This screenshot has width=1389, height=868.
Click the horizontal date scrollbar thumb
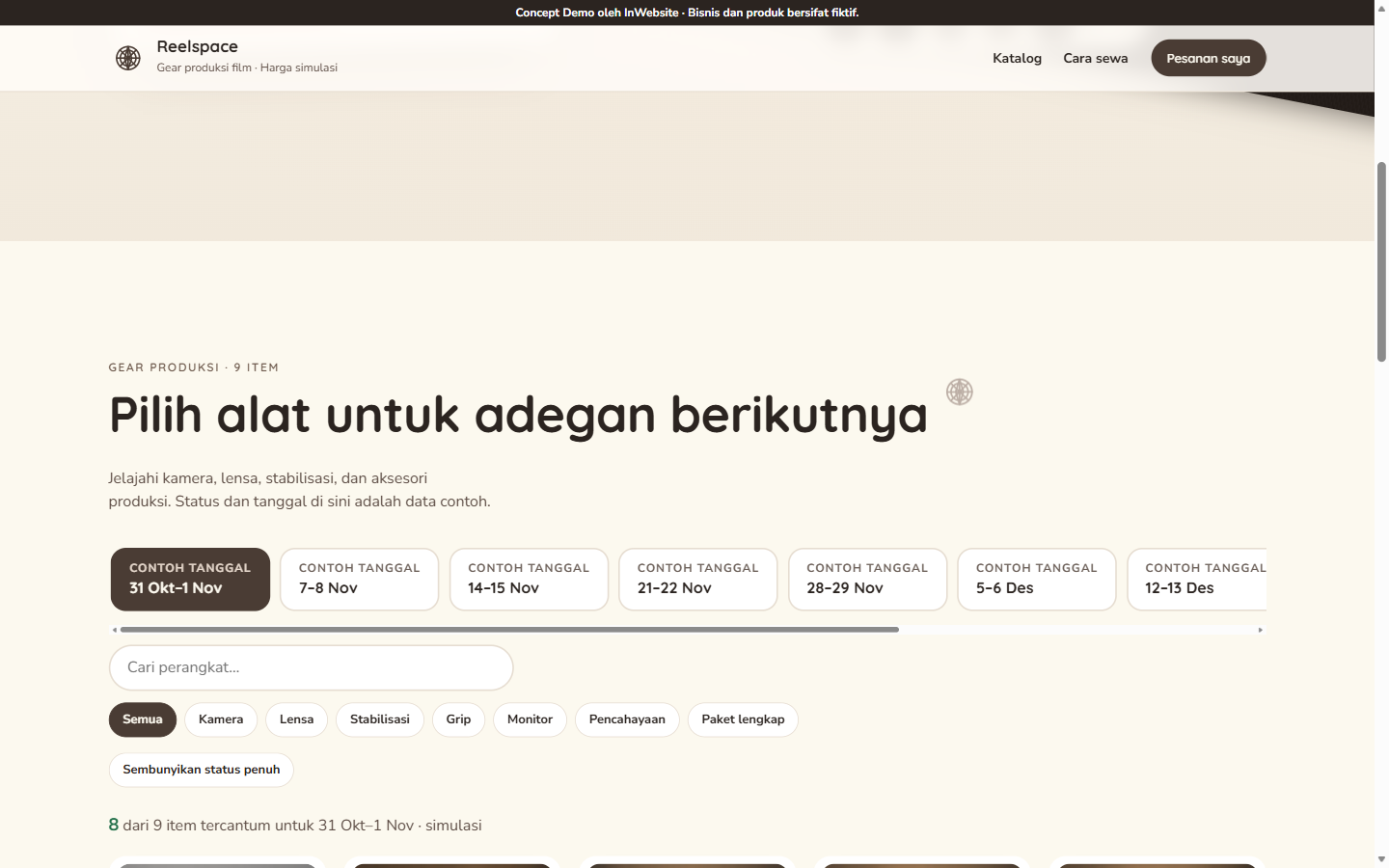pos(509,630)
